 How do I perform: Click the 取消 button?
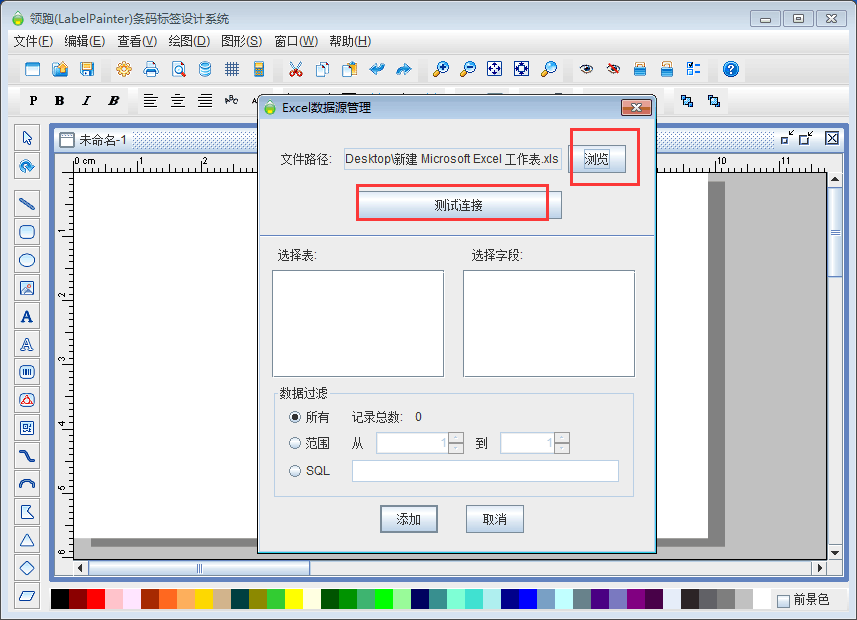tap(495, 519)
